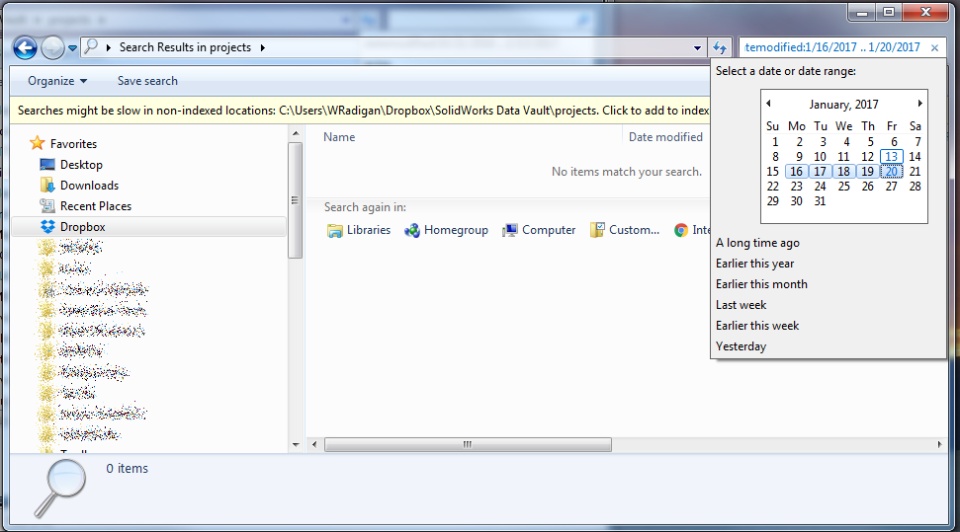Screen dimensions: 960x532
Task: Click the Dropbox icon in navigation pane
Action: point(48,227)
